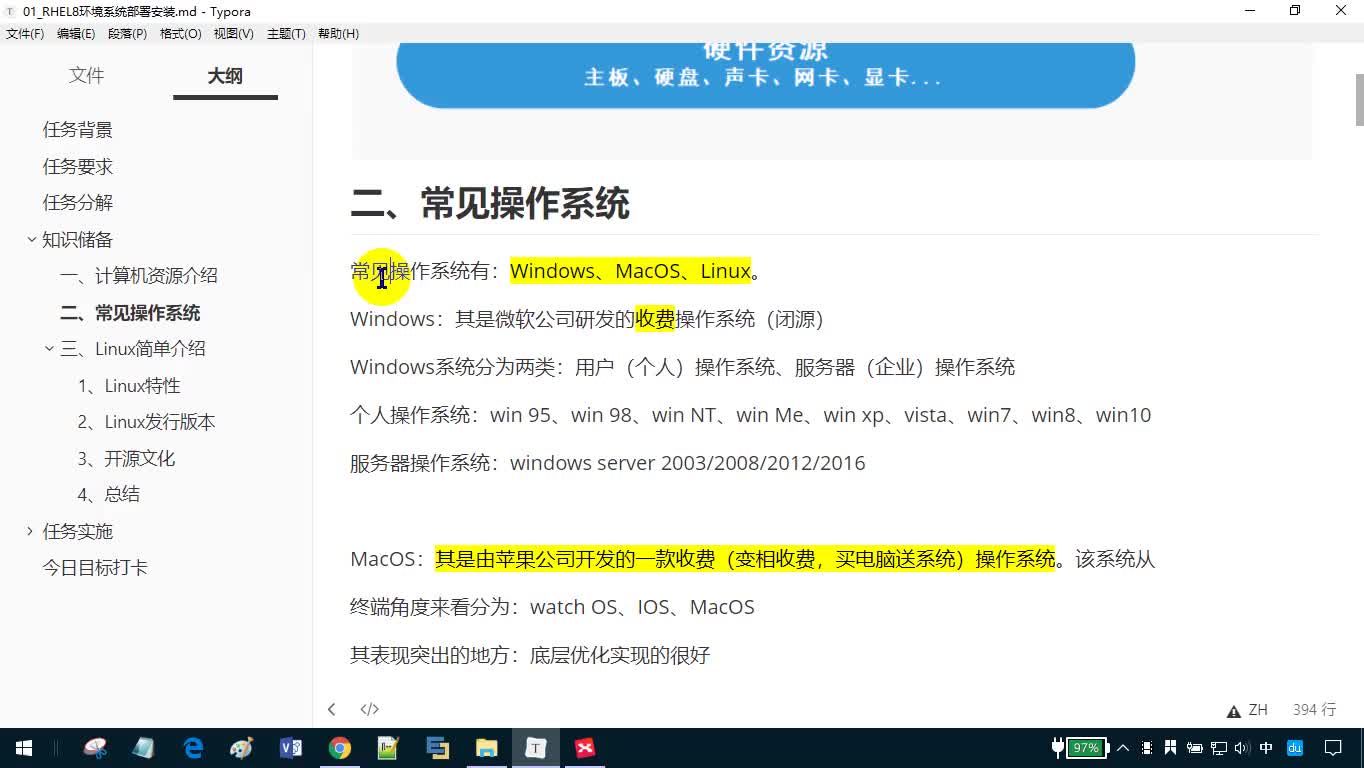Screen dimensions: 1364x768
Task: Click ZH spell check language
Action: (1258, 710)
